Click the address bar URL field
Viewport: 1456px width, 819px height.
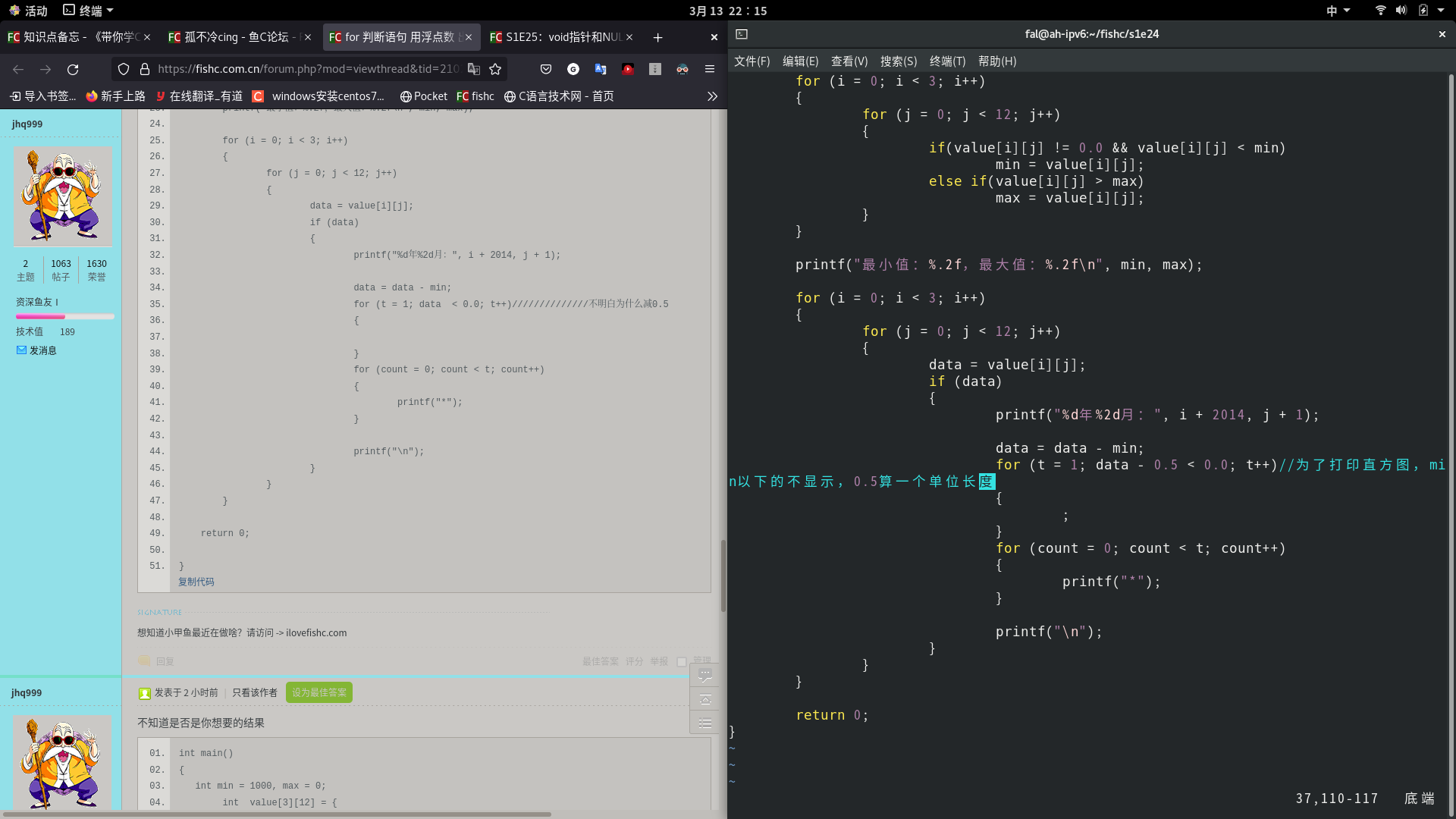tap(308, 69)
